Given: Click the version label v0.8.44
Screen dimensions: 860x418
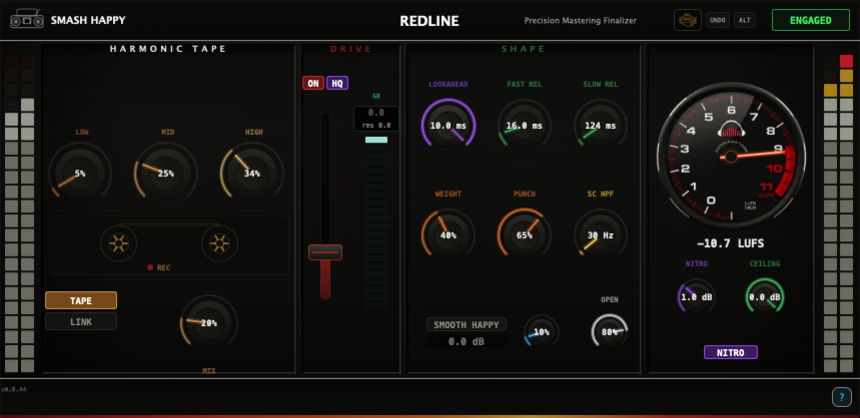Looking at the screenshot, I should pyautogui.click(x=13, y=389).
